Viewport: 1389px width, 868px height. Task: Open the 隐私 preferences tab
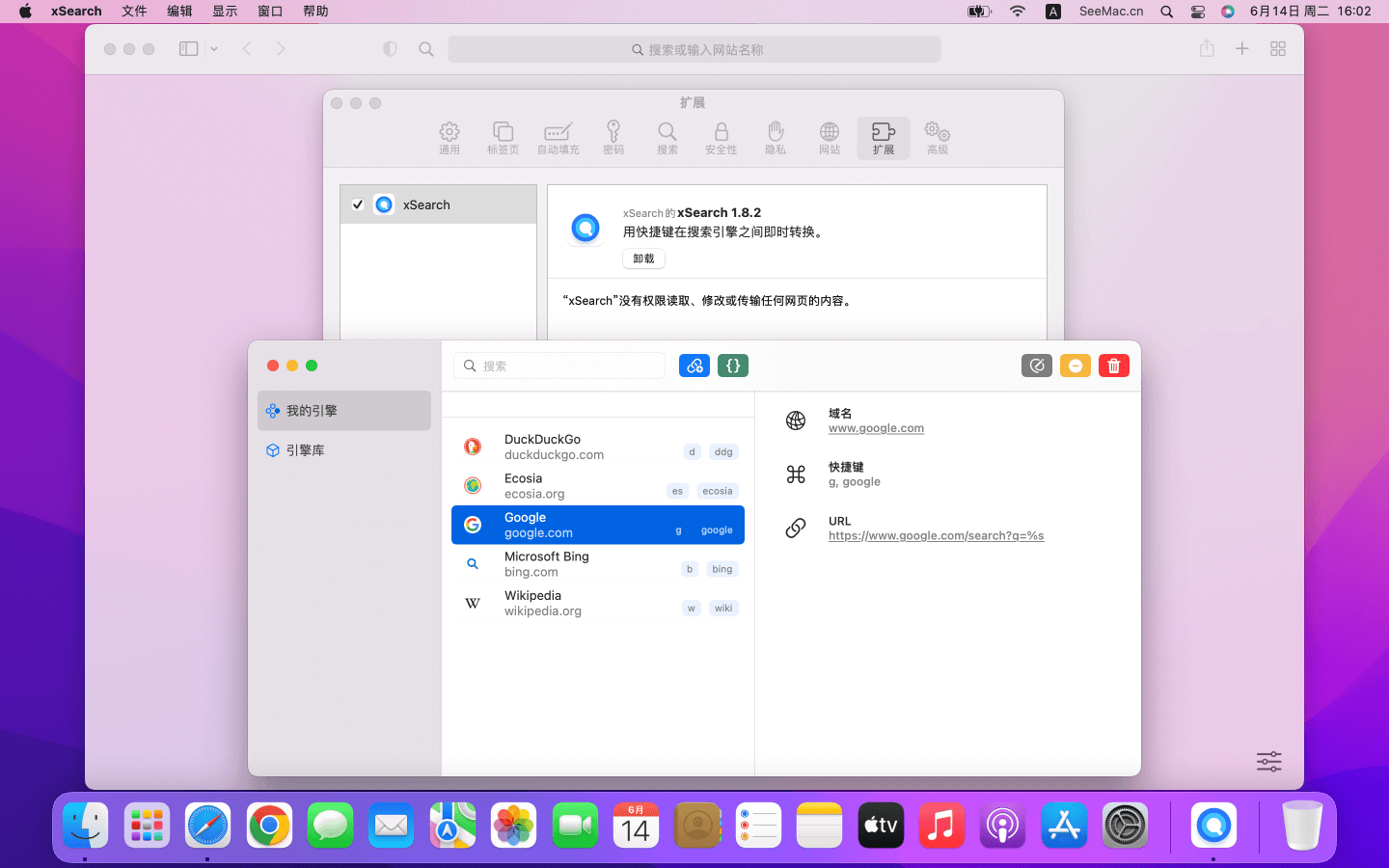point(776,138)
